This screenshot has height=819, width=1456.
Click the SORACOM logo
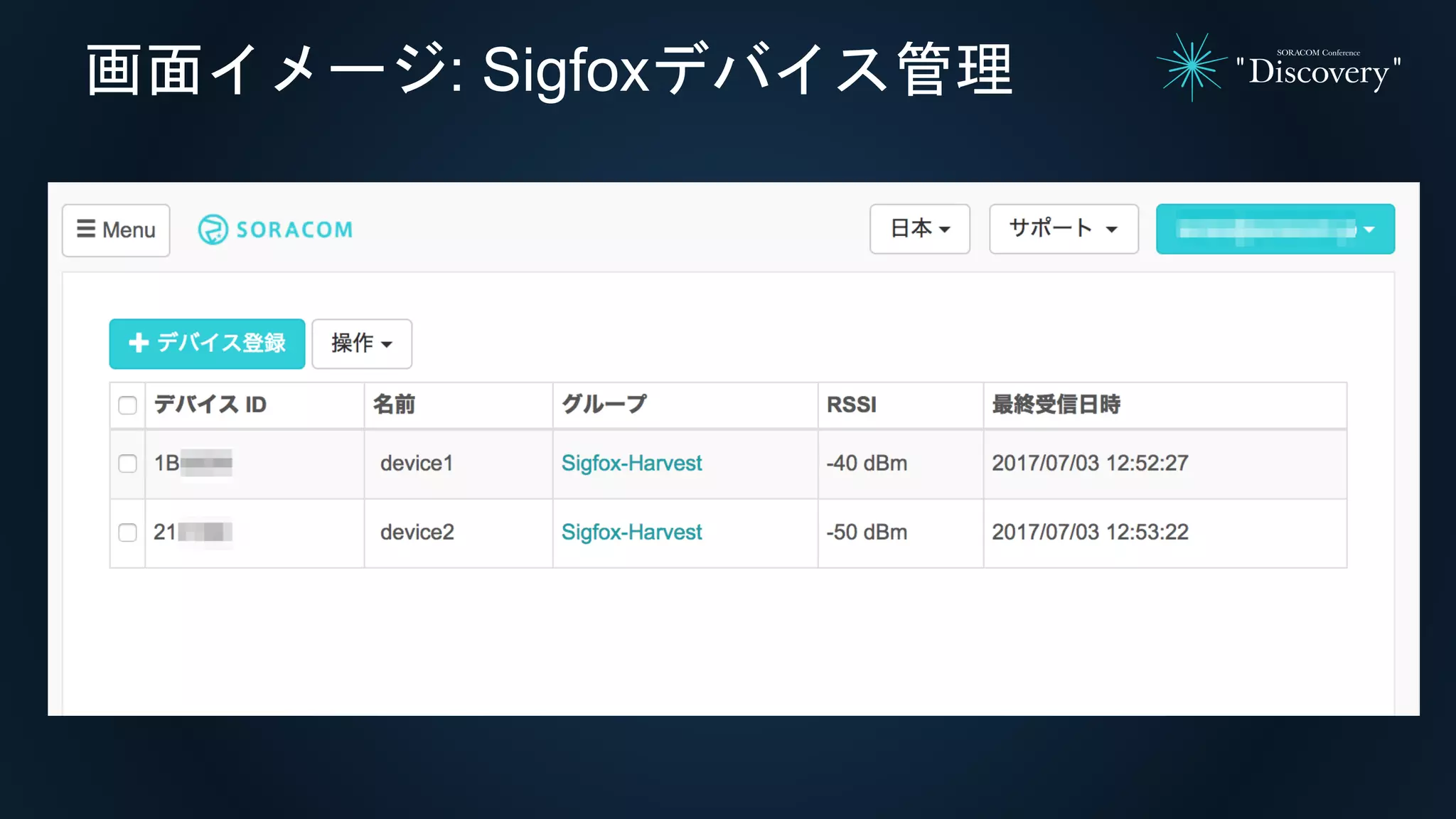275,230
